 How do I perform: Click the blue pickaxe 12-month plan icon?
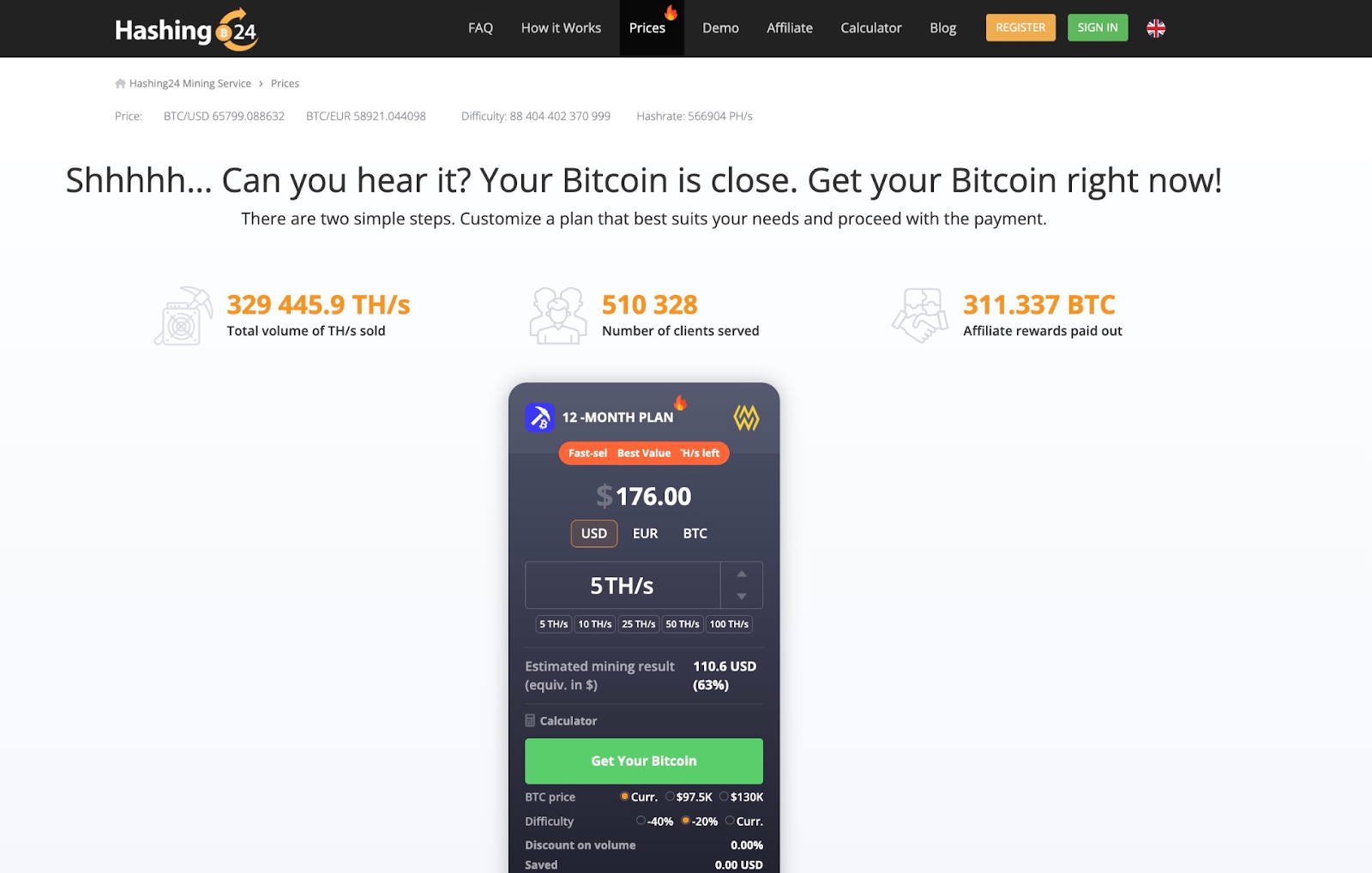(540, 418)
